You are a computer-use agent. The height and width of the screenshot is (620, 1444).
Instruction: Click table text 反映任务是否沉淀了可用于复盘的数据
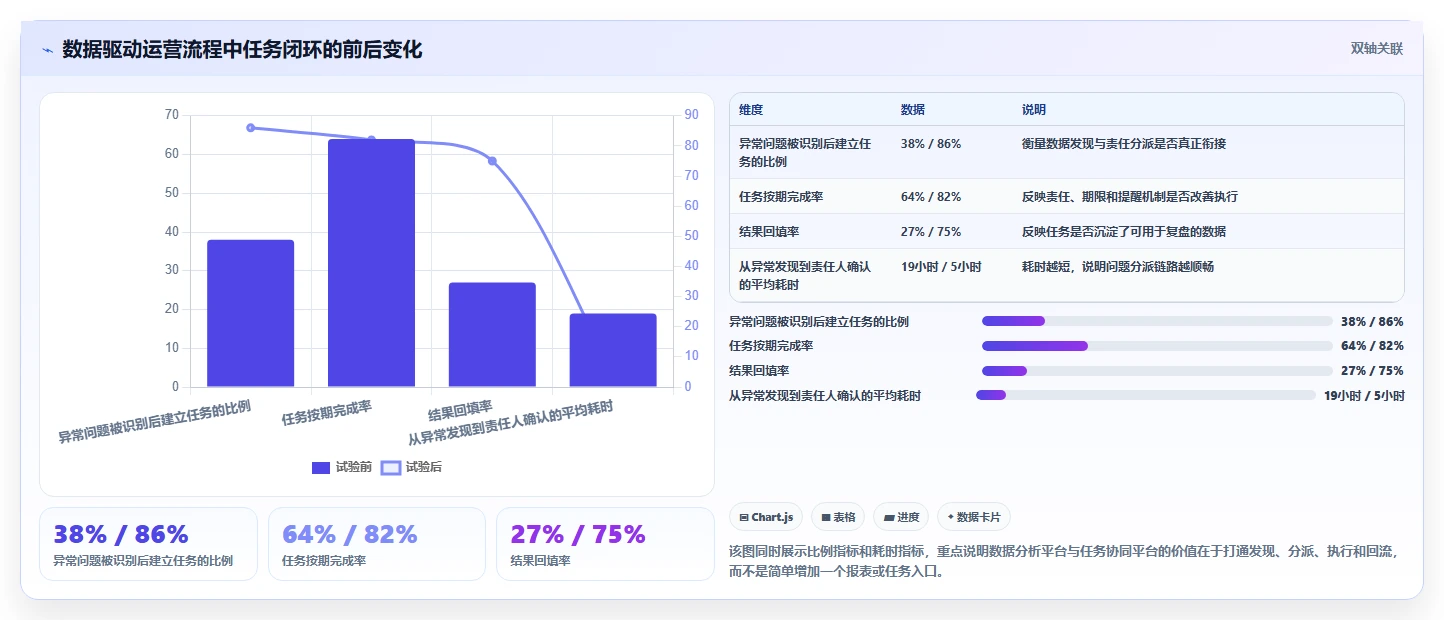1124,232
